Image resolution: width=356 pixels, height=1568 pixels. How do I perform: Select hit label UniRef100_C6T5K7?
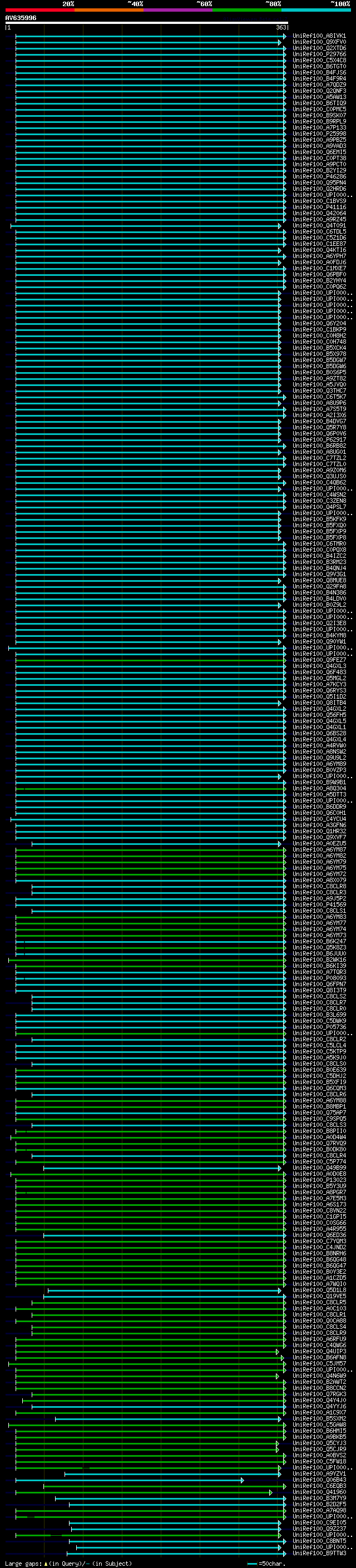(319, 397)
